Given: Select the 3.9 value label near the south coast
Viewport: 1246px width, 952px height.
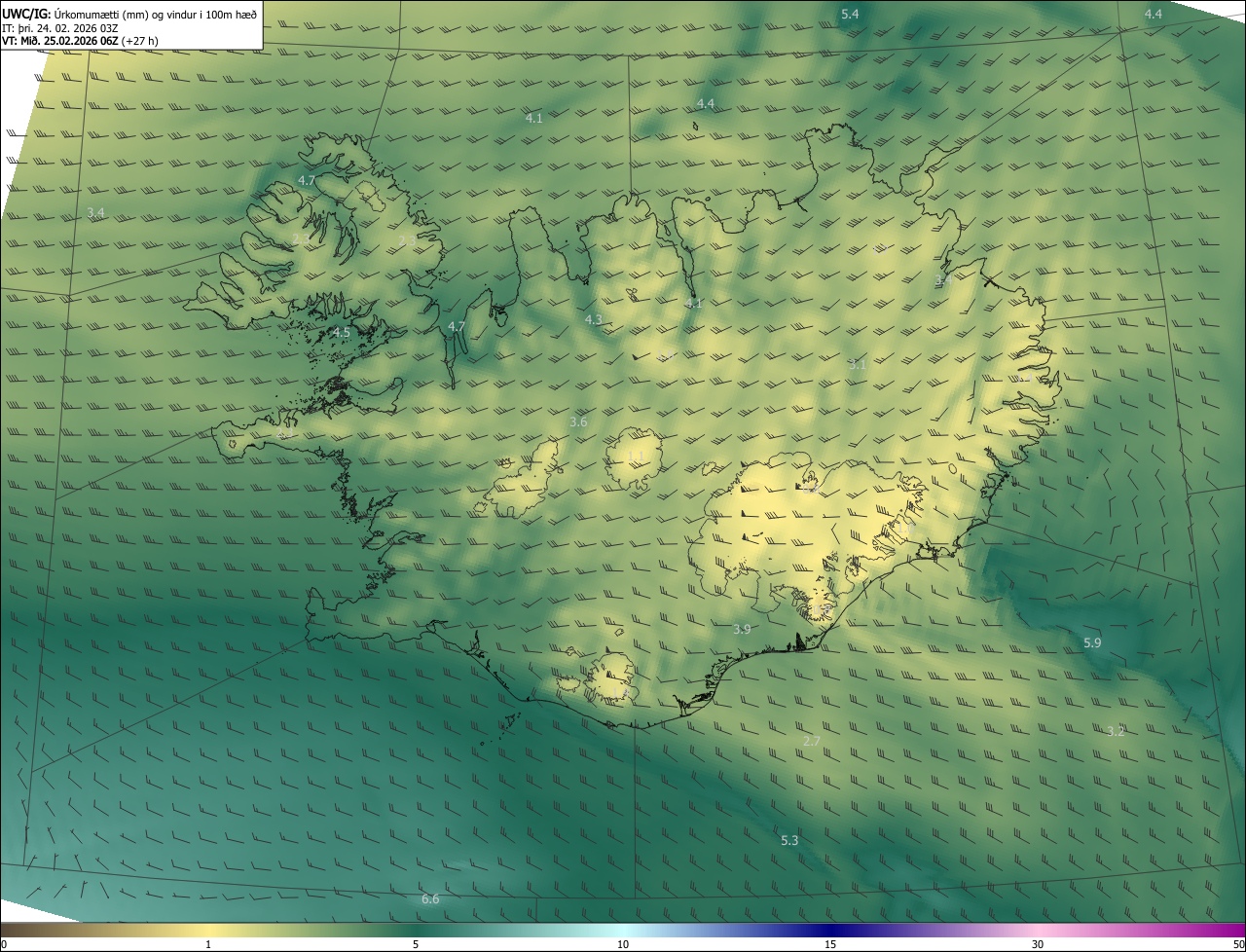Looking at the screenshot, I should 742,630.
